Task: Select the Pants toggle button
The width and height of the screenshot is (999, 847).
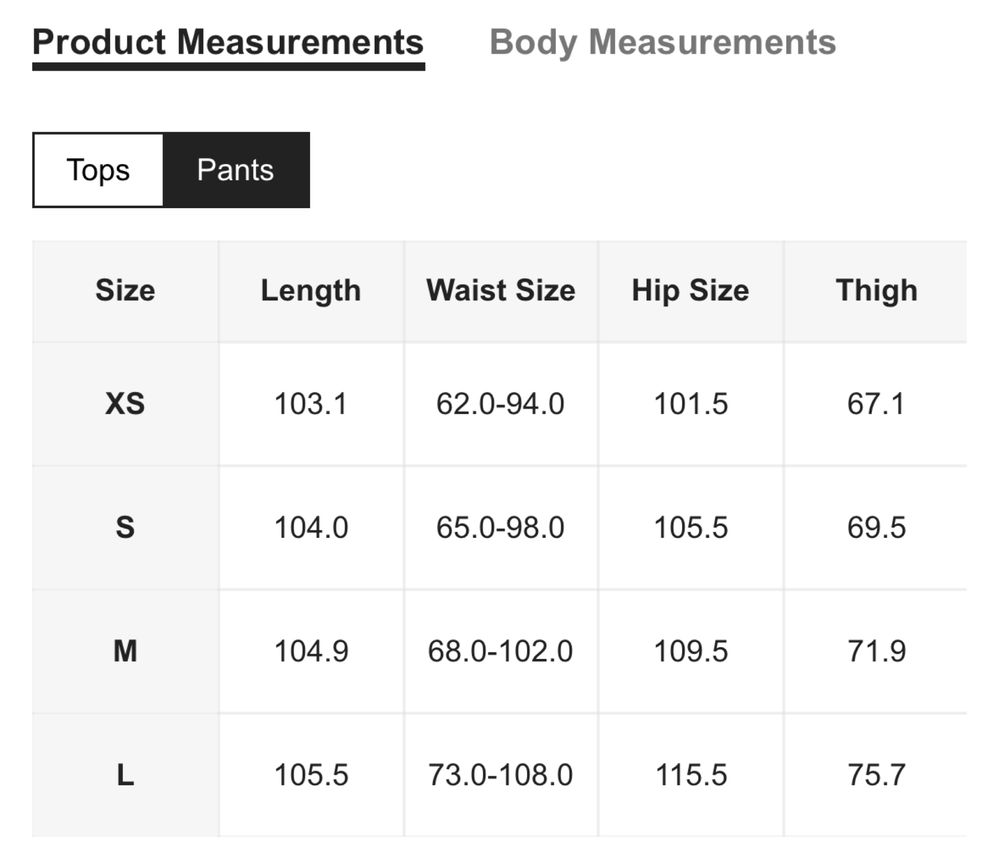Action: point(236,170)
